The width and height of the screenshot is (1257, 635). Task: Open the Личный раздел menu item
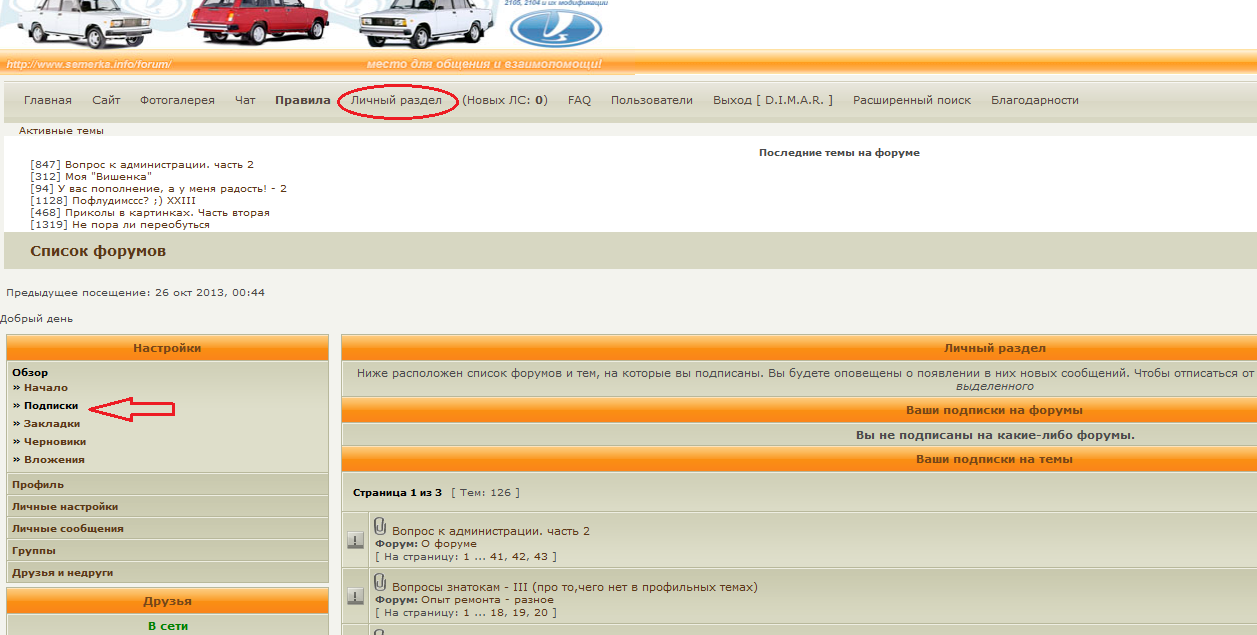pyautogui.click(x=396, y=100)
